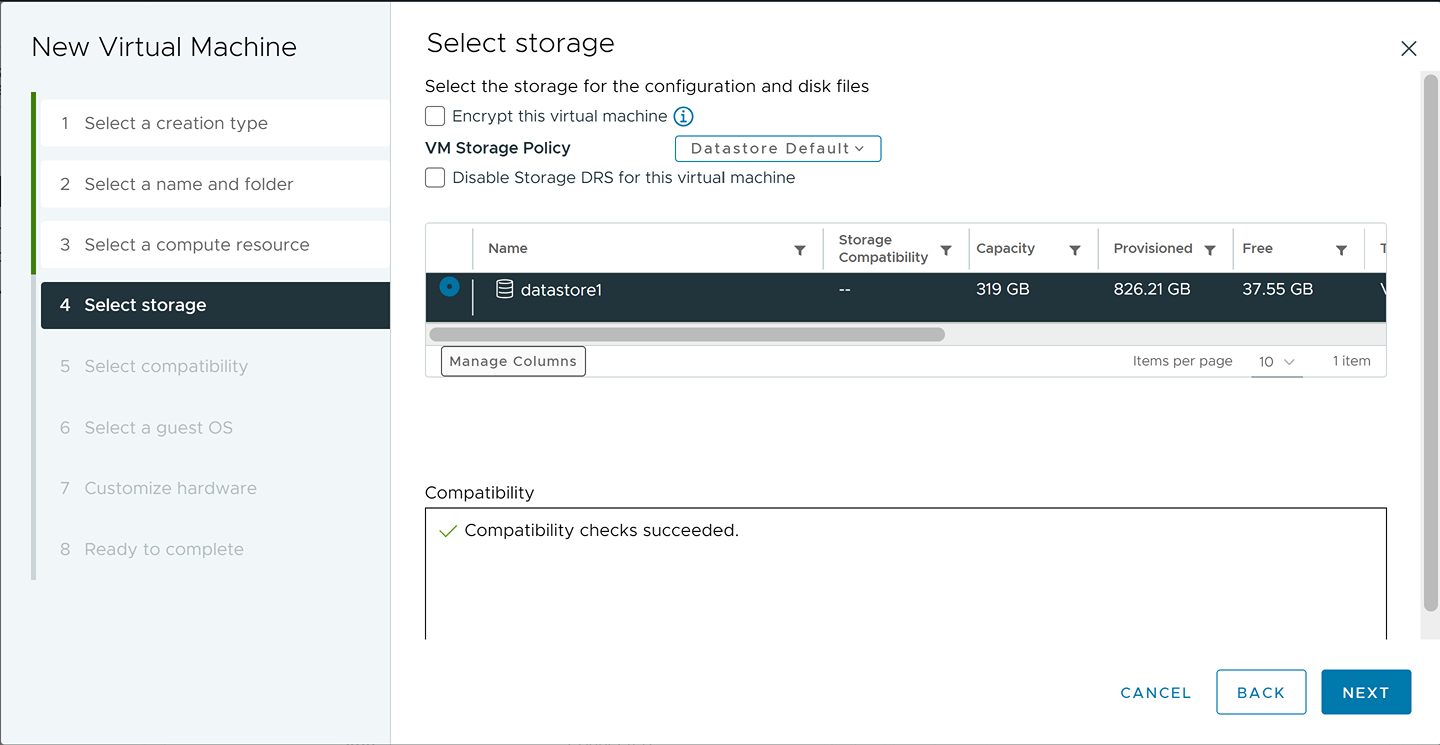Screen dimensions: 1440x745
Task: Open Storage Compatibility column filter
Action: point(945,250)
